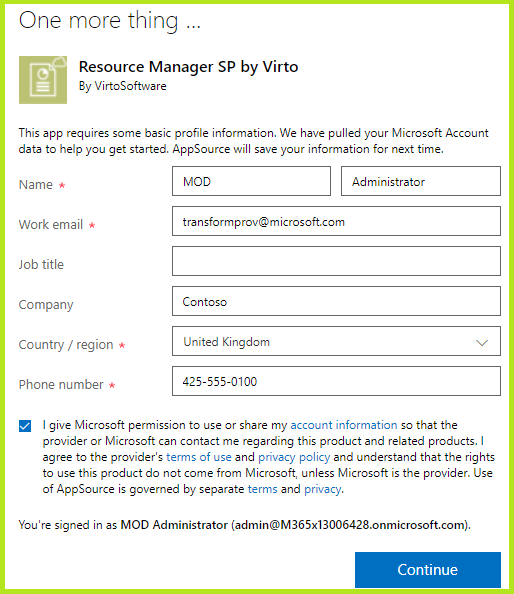Open the account information link
Image resolution: width=514 pixels, height=594 pixels.
pos(344,425)
